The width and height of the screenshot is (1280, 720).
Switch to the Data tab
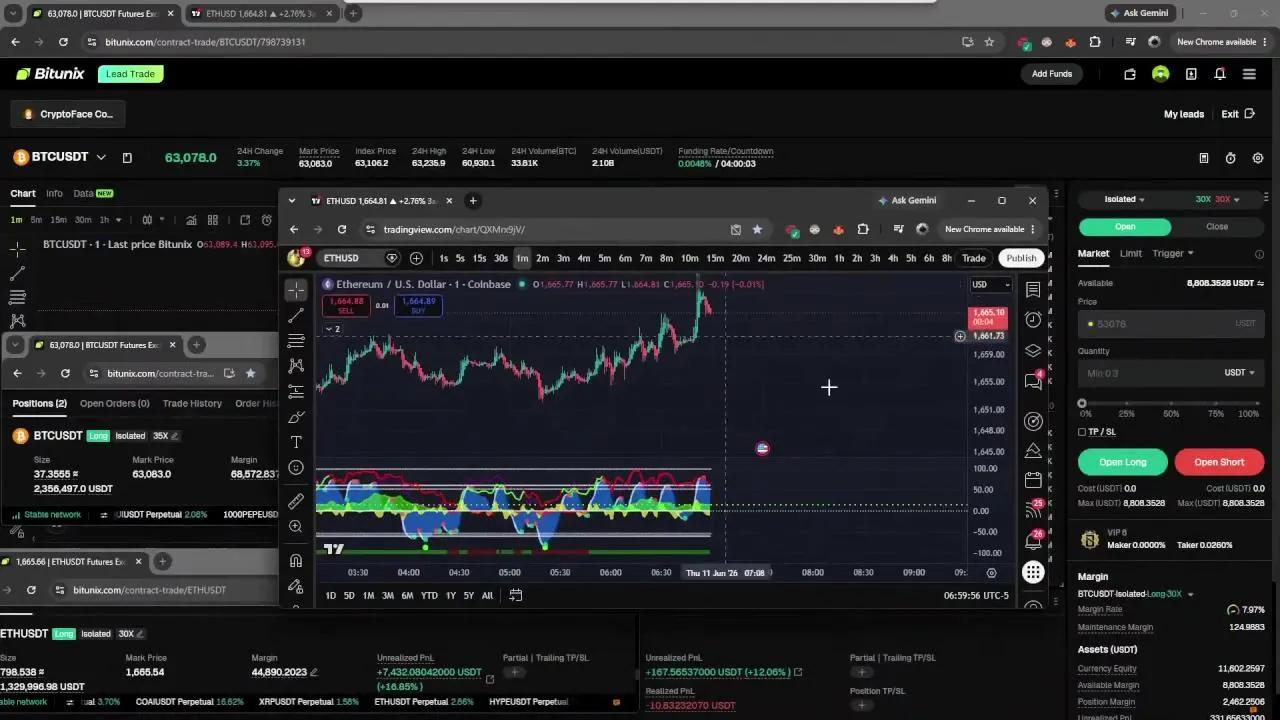[x=93, y=193]
